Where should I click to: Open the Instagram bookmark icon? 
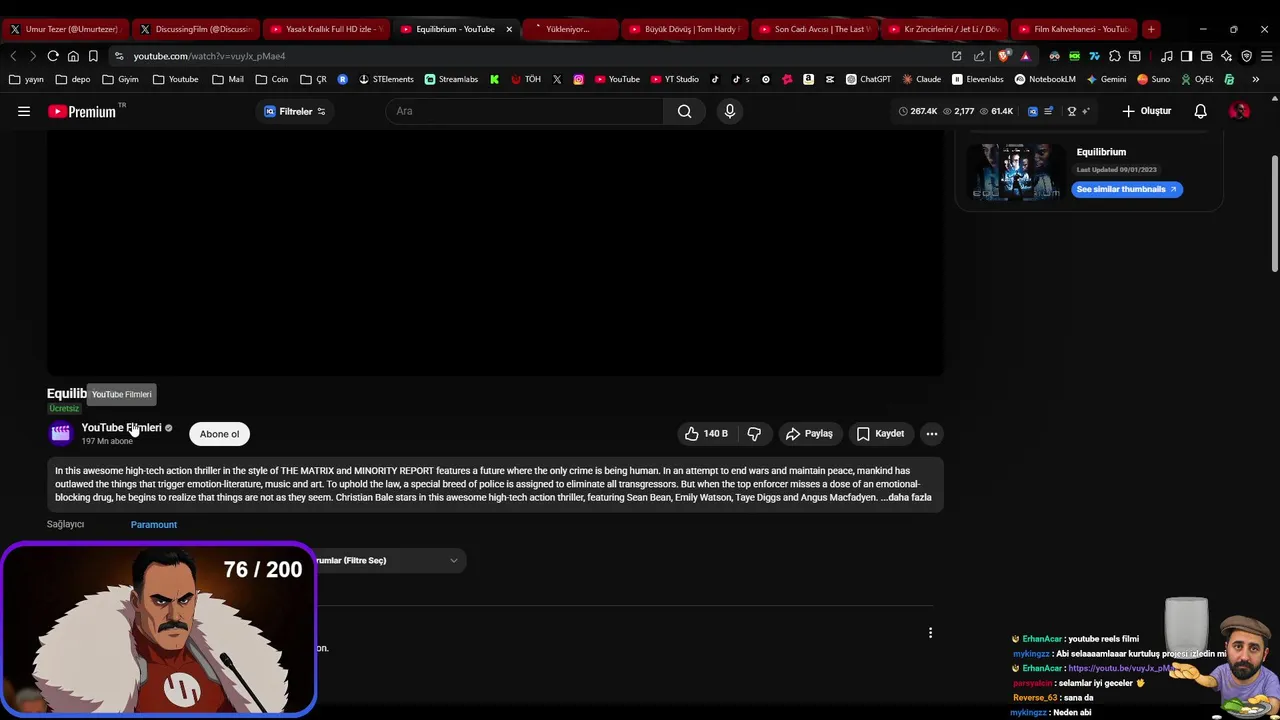click(x=578, y=79)
